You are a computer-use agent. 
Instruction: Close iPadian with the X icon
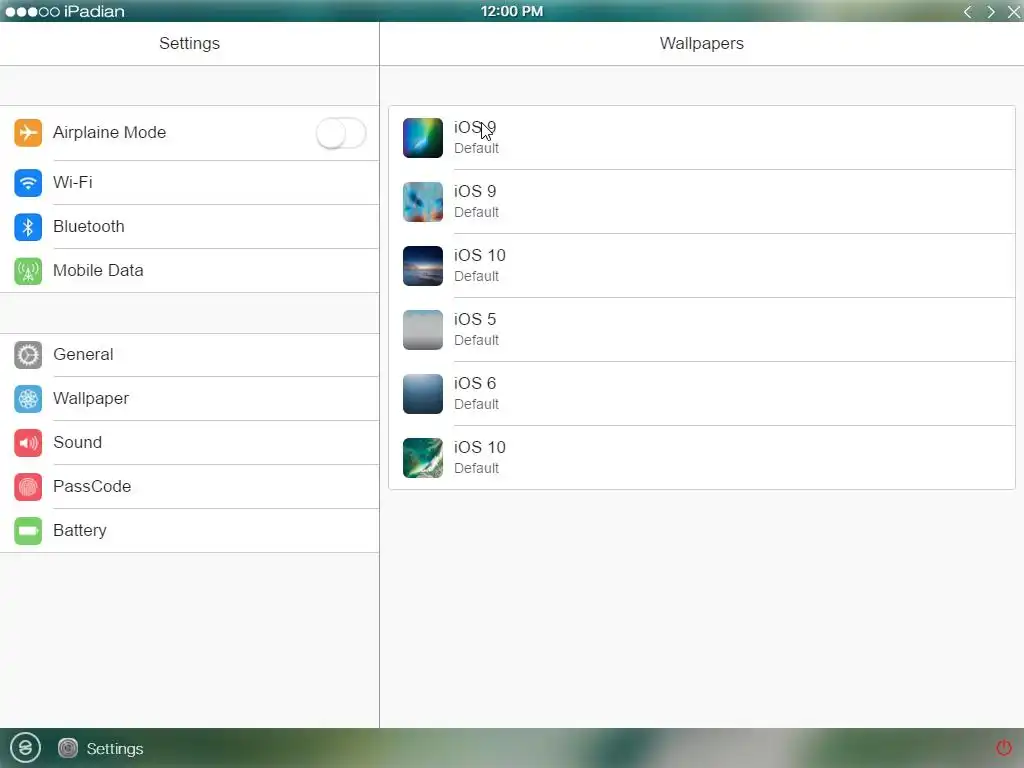[1014, 12]
